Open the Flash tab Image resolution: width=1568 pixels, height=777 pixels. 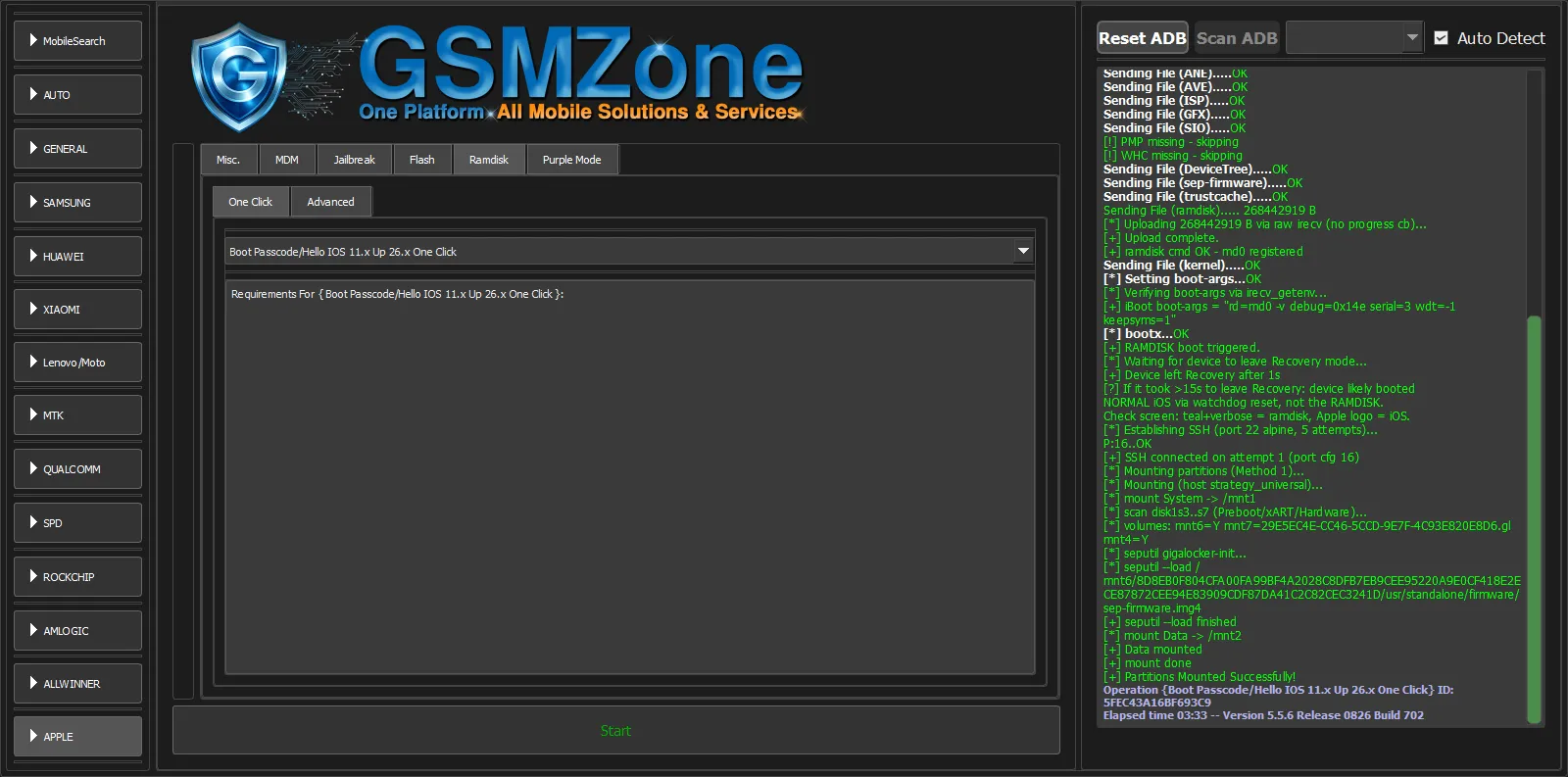422,160
